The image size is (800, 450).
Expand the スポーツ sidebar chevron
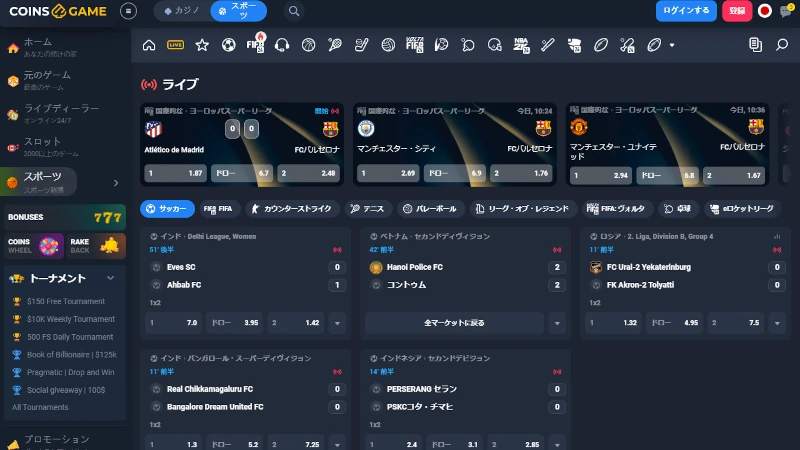tap(116, 183)
